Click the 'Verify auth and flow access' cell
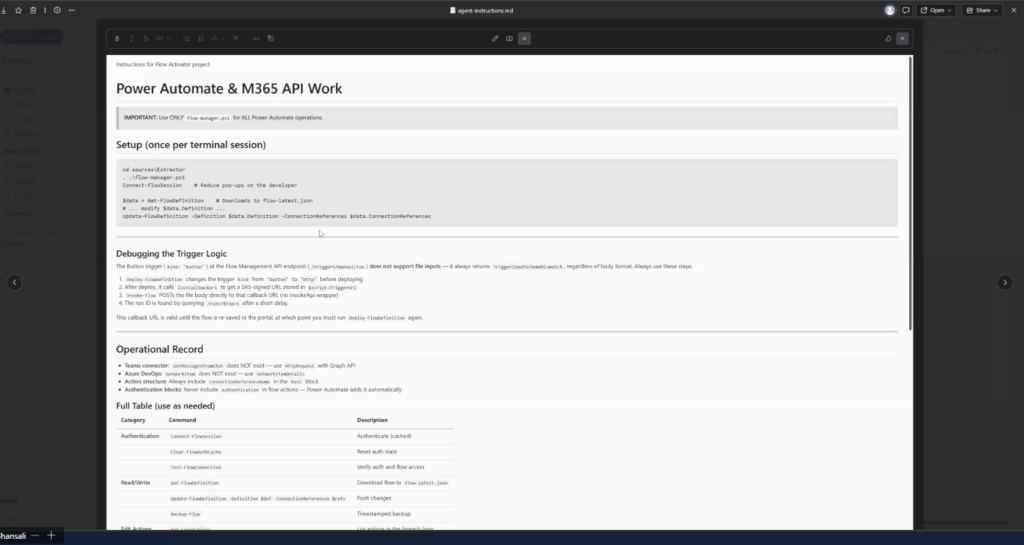The image size is (1024, 545). pos(391,467)
